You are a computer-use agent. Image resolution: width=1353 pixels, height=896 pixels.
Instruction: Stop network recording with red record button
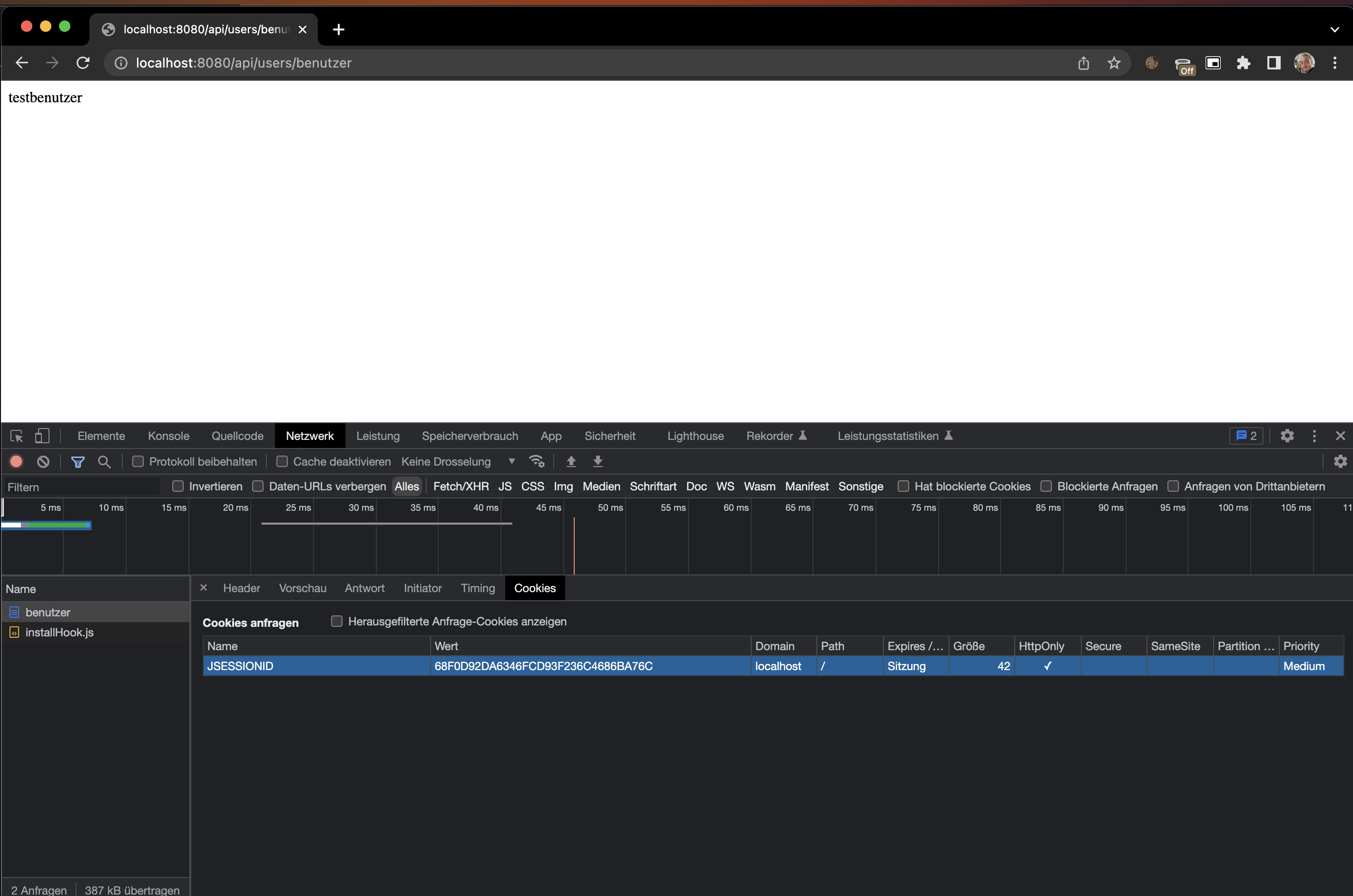(17, 461)
